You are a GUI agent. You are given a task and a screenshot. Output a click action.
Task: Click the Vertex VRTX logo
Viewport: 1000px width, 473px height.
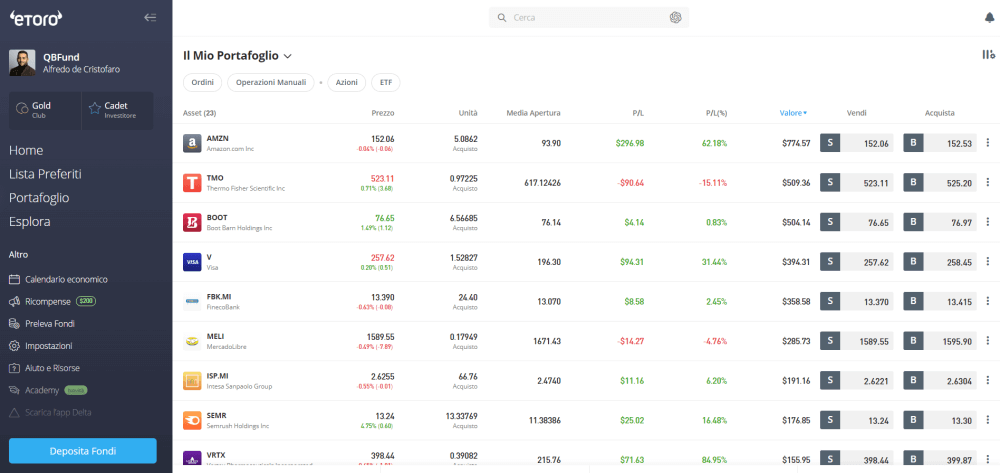click(x=192, y=460)
